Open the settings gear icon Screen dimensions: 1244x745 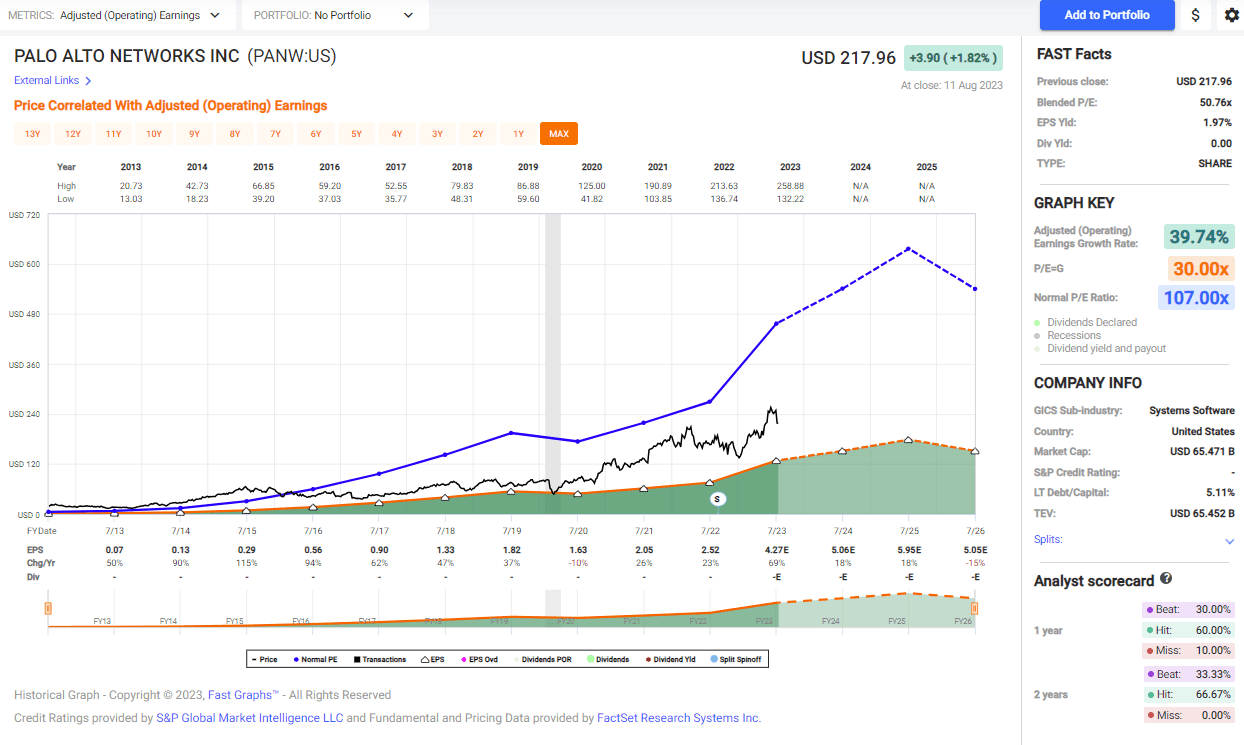[x=1231, y=15]
